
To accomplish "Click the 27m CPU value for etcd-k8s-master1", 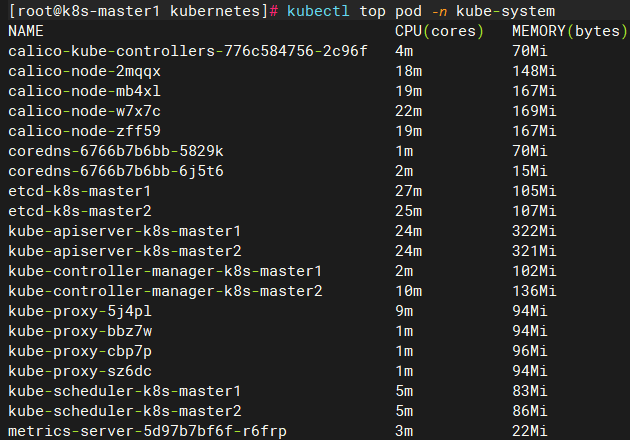I will 408,191.
